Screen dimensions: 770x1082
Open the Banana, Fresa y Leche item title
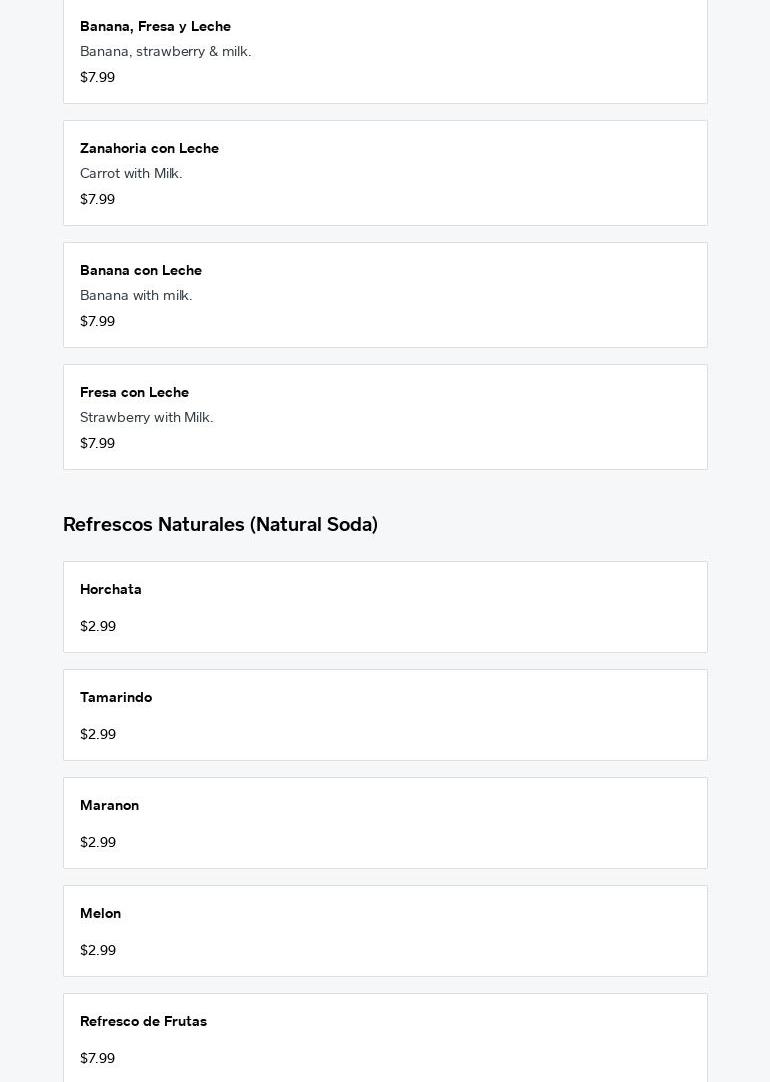pyautogui.click(x=155, y=27)
